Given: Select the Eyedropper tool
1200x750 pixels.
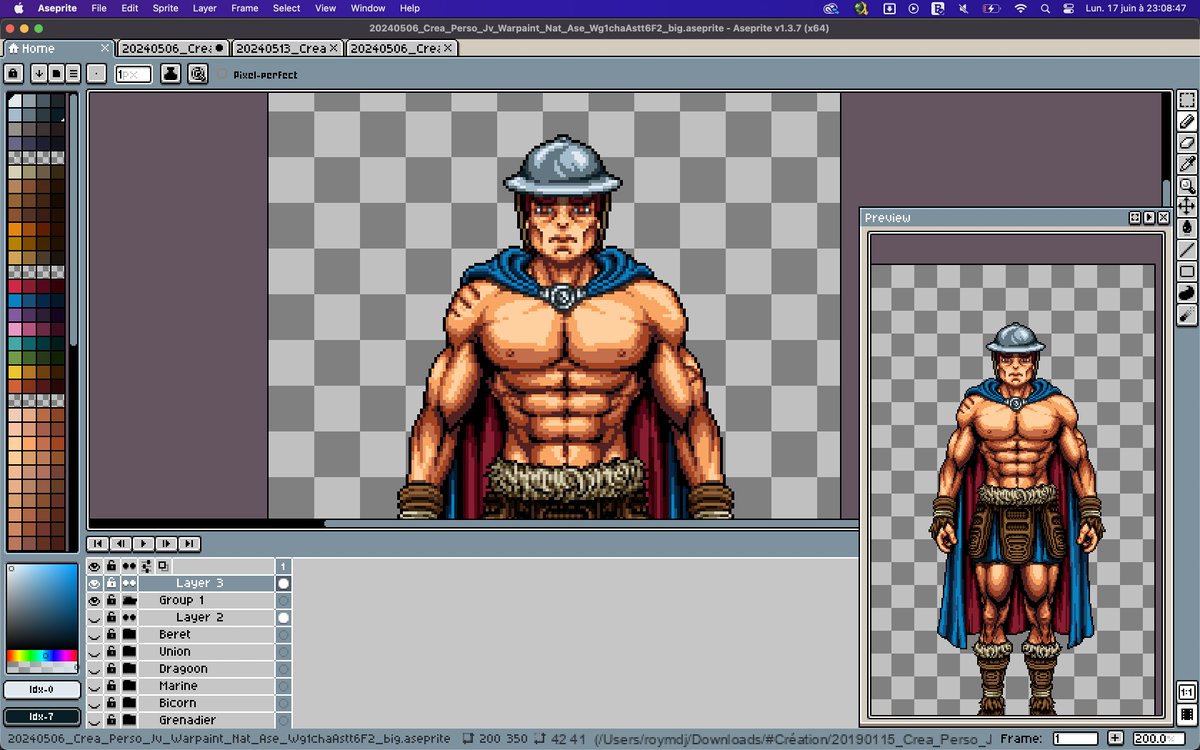Looking at the screenshot, I should pyautogui.click(x=1187, y=164).
